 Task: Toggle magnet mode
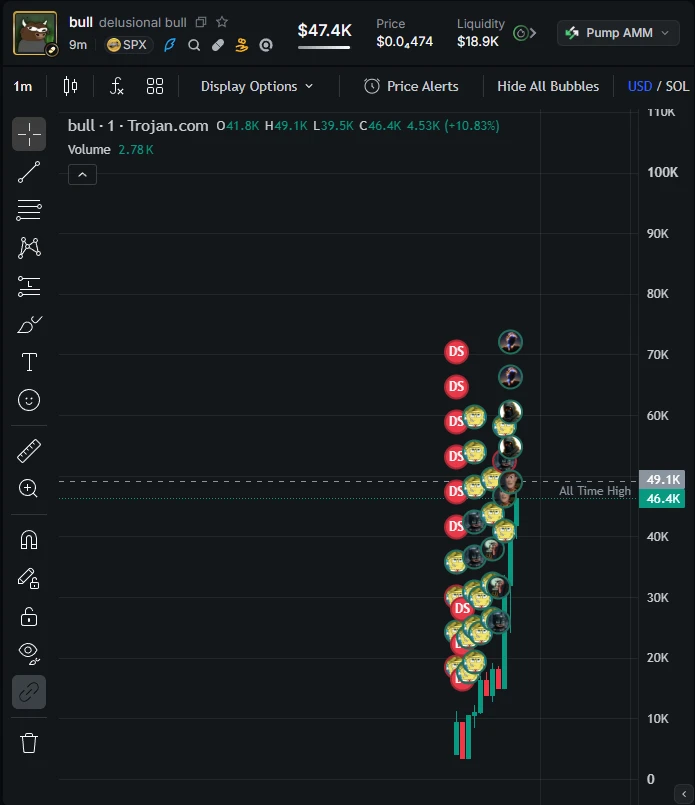point(29,540)
